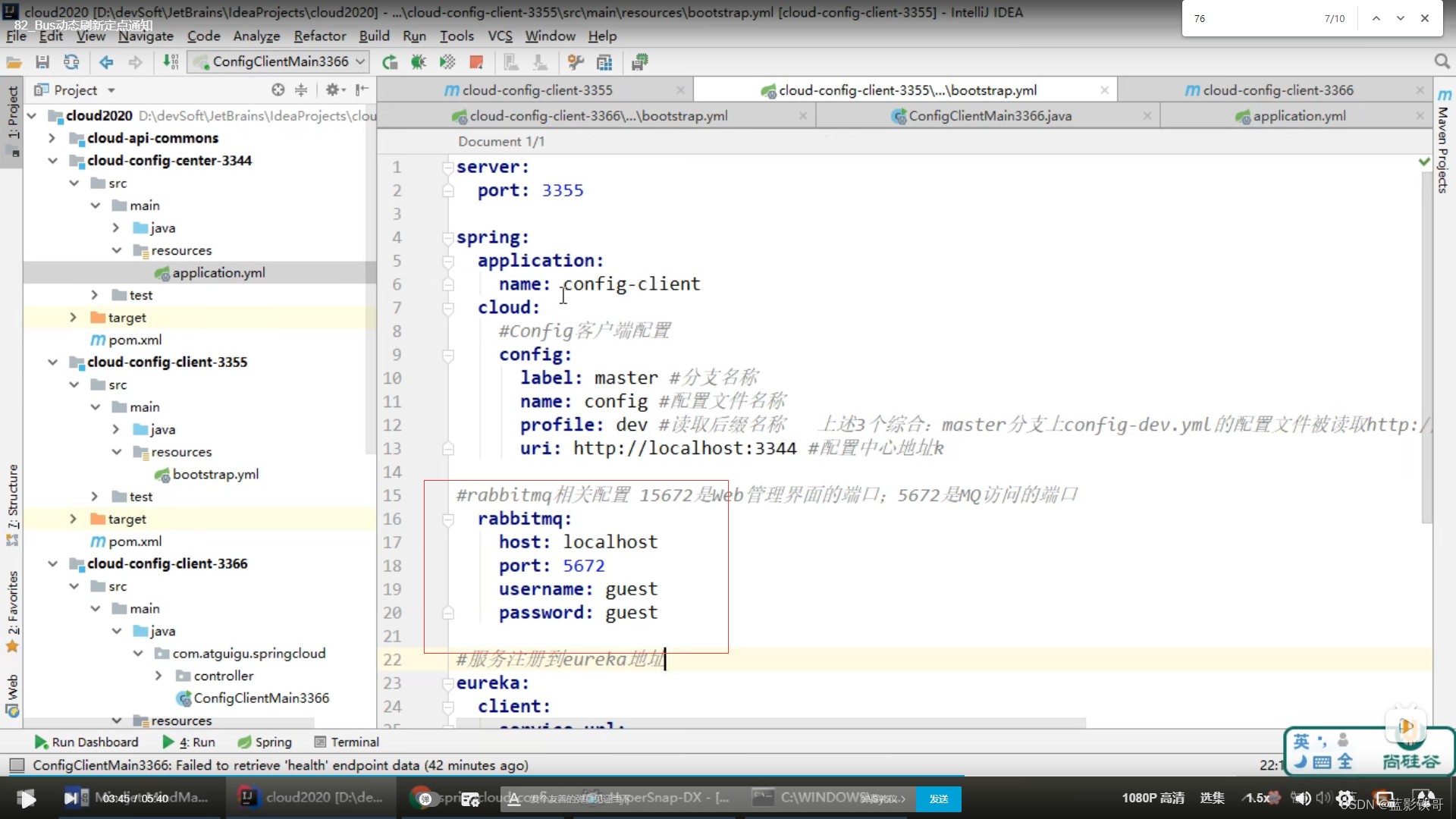Collapse the cloud-config-center-3344 module
The width and height of the screenshot is (1456, 819).
click(x=52, y=161)
